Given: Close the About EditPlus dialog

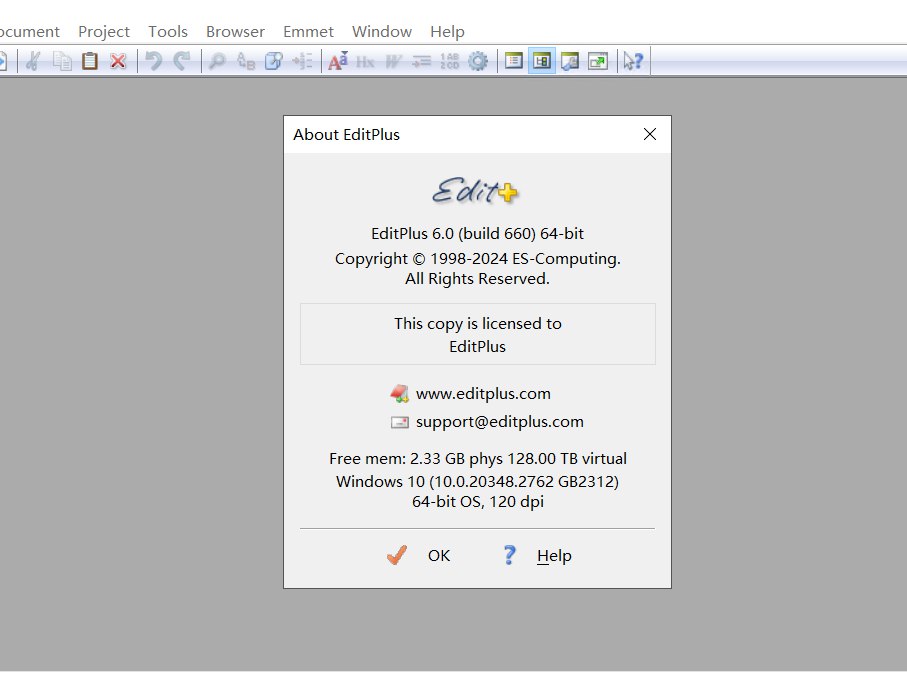Looking at the screenshot, I should pyautogui.click(x=650, y=134).
